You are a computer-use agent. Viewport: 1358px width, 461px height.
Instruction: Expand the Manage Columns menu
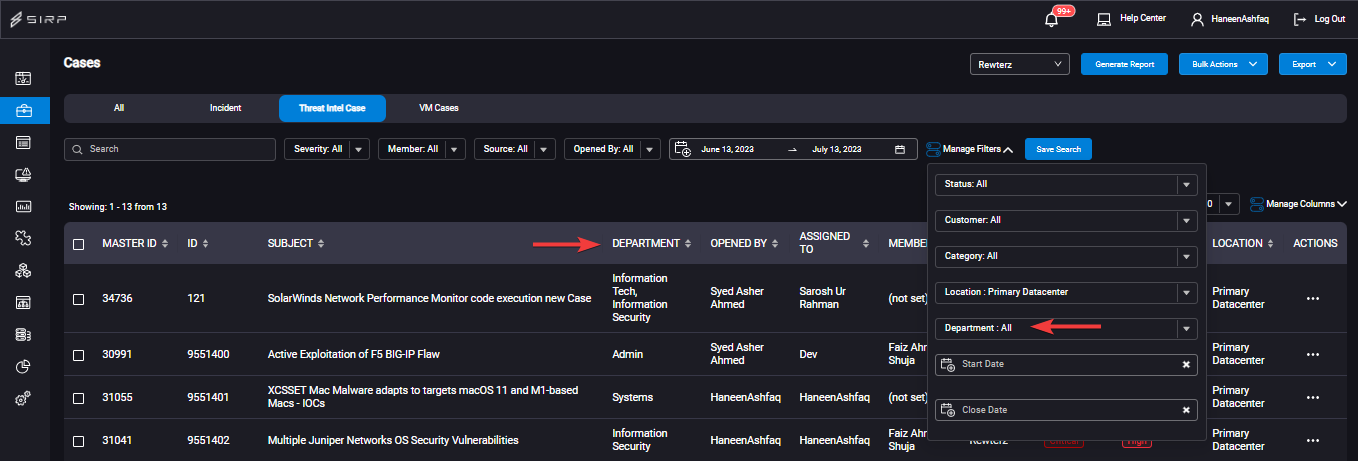click(1299, 204)
